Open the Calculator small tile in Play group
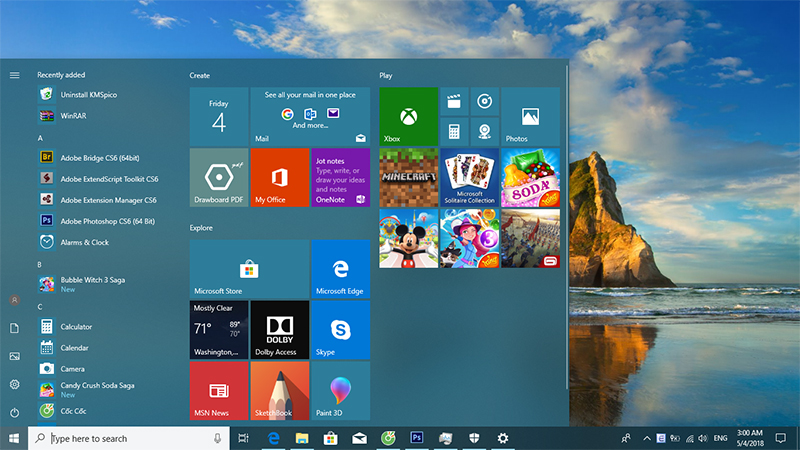Viewport: 800px width, 450px height. coord(454,132)
